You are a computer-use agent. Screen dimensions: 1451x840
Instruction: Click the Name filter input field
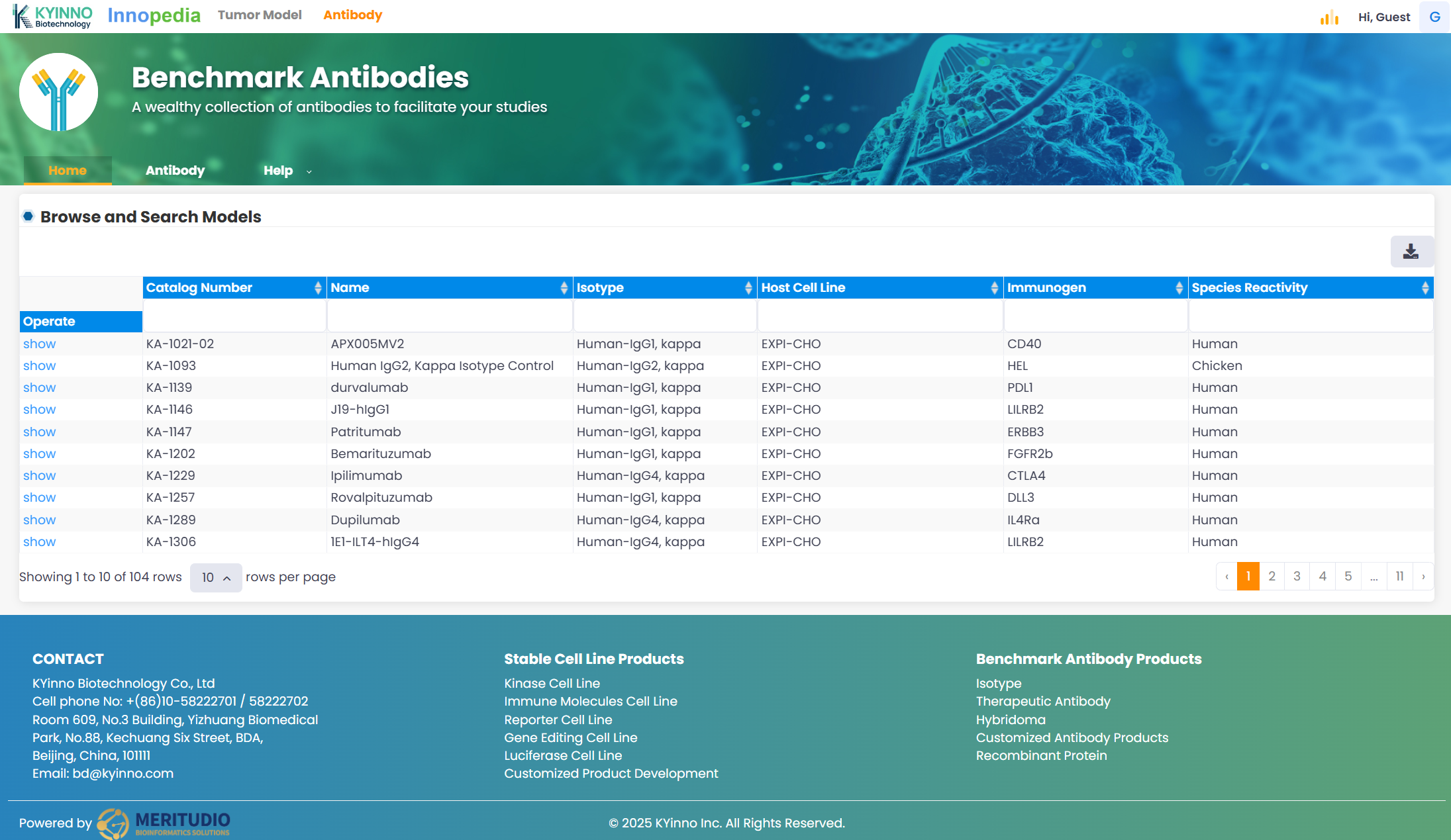click(x=450, y=316)
